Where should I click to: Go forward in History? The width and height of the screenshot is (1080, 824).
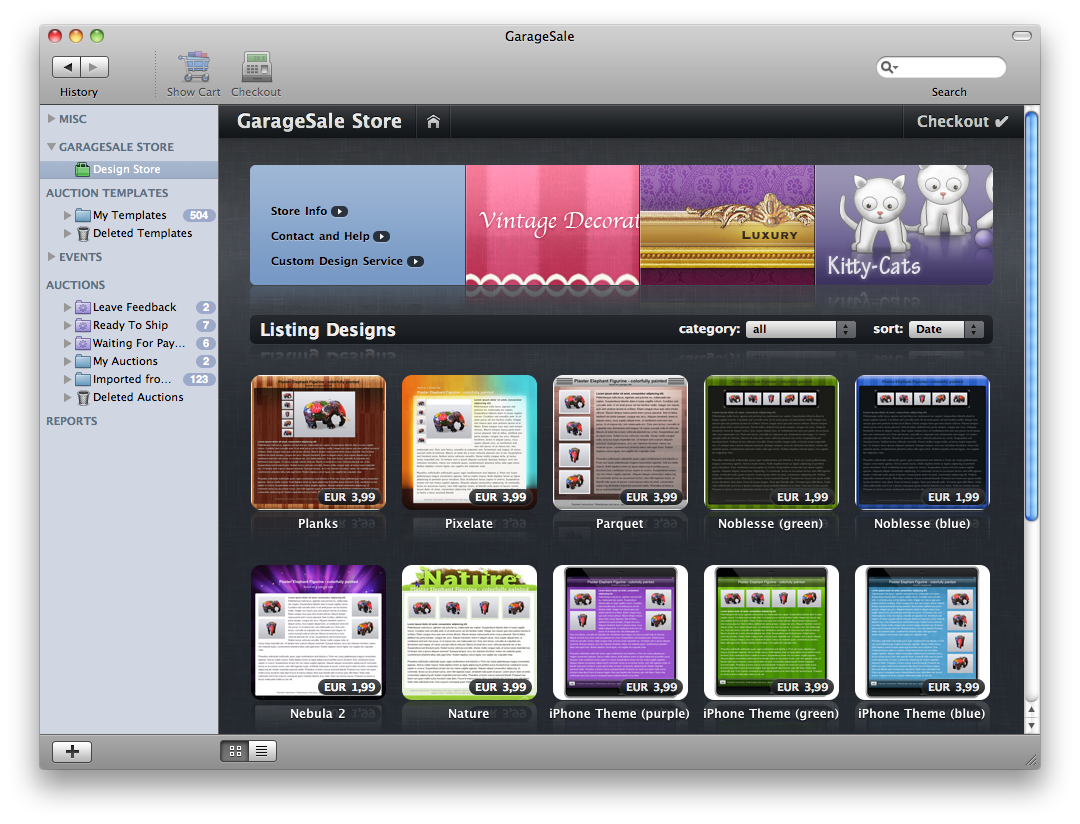94,67
